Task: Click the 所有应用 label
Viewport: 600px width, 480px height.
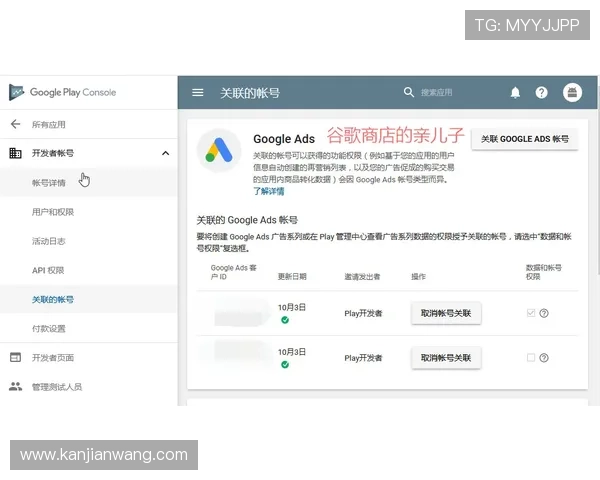Action: (x=49, y=124)
